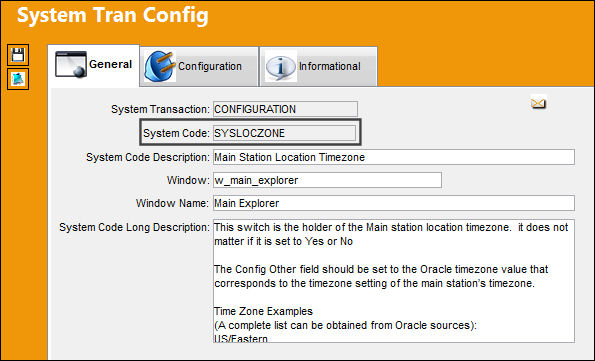Click the 'System Tran Config' title
This screenshot has width=595, height=361.
(113, 16)
